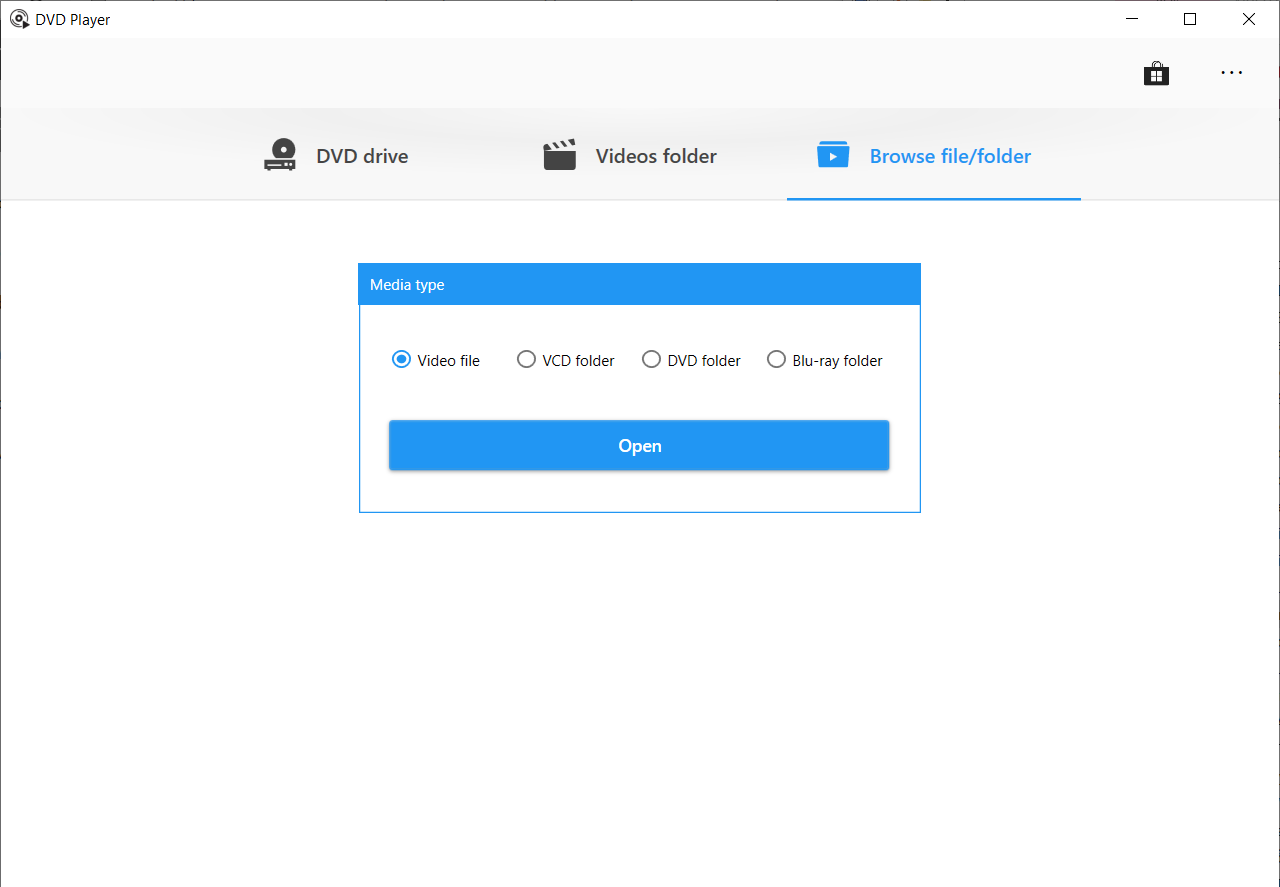Select the VCD folder option
The image size is (1280, 887).
(526, 359)
